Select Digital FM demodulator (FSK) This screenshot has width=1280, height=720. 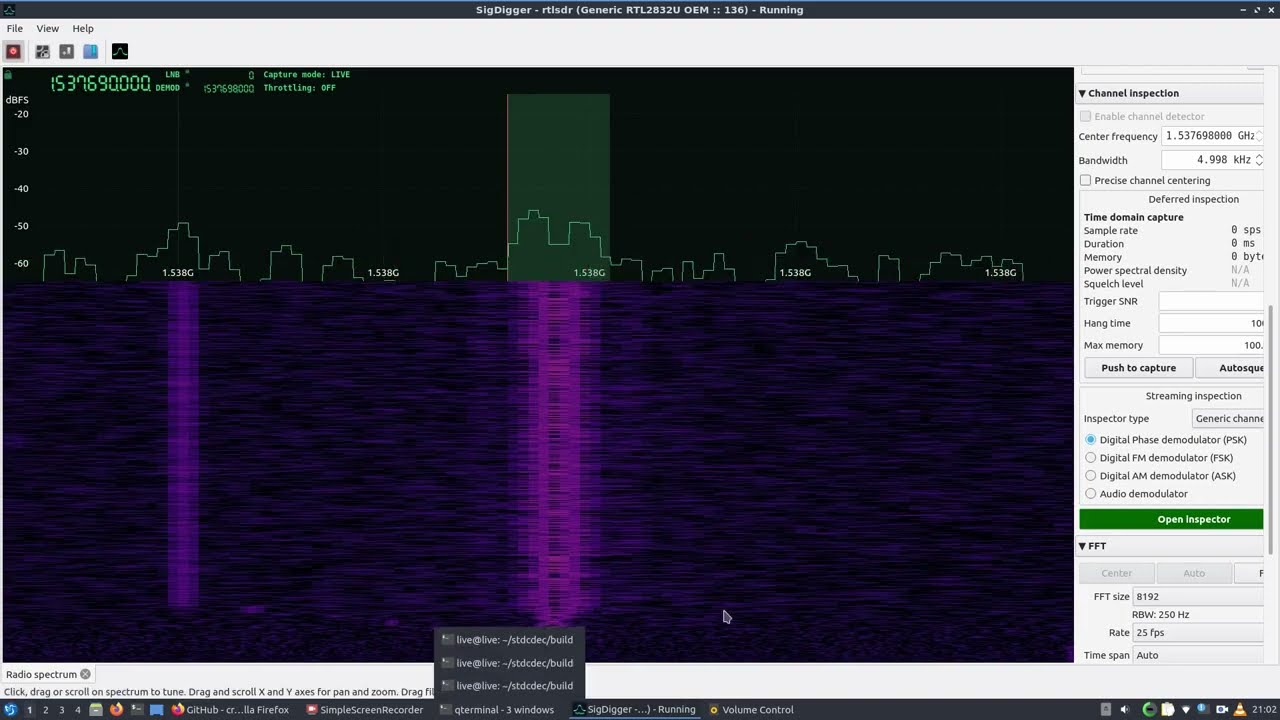click(1090, 458)
